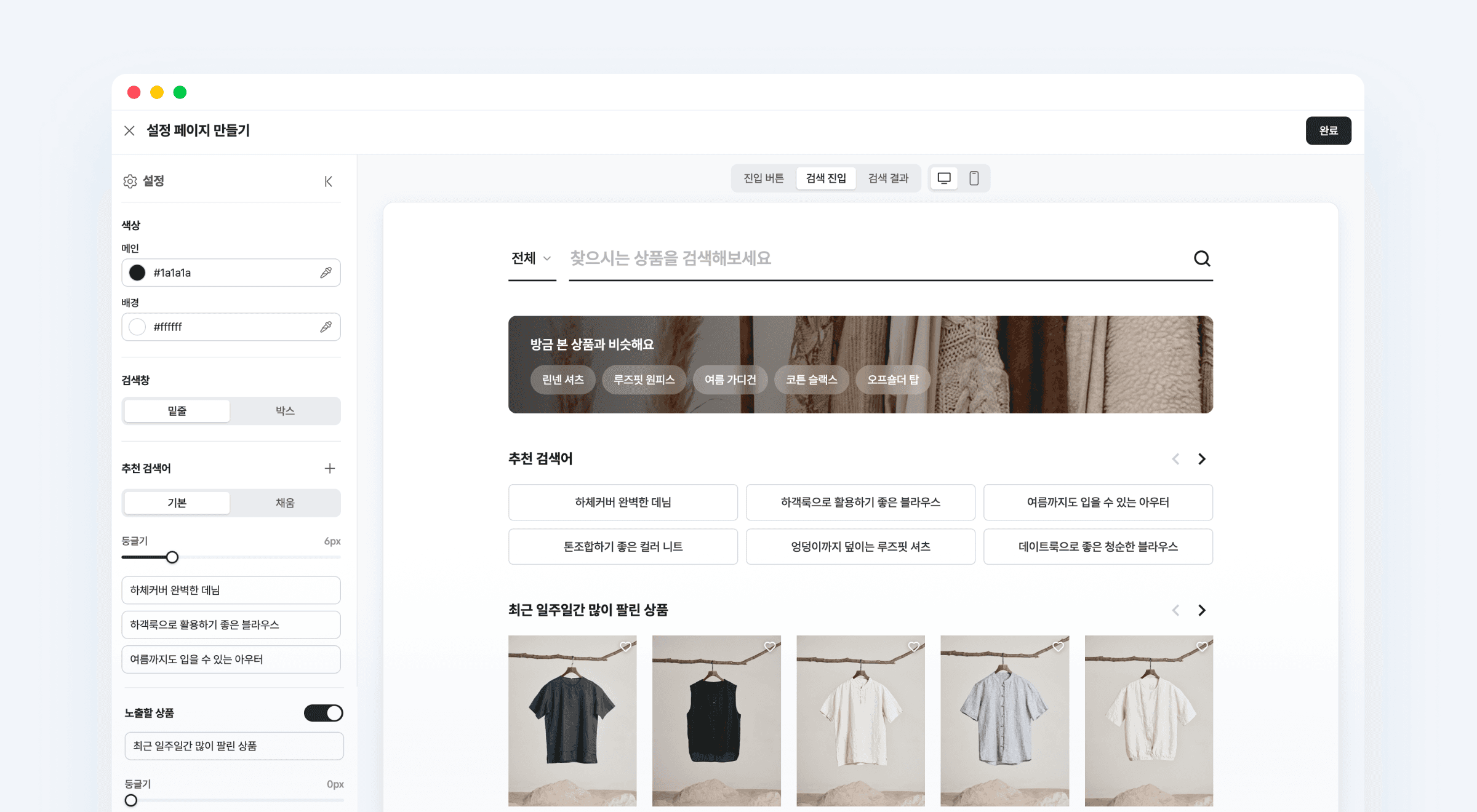The height and width of the screenshot is (812, 1477).
Task: Click the 완료 button
Action: 1328,130
